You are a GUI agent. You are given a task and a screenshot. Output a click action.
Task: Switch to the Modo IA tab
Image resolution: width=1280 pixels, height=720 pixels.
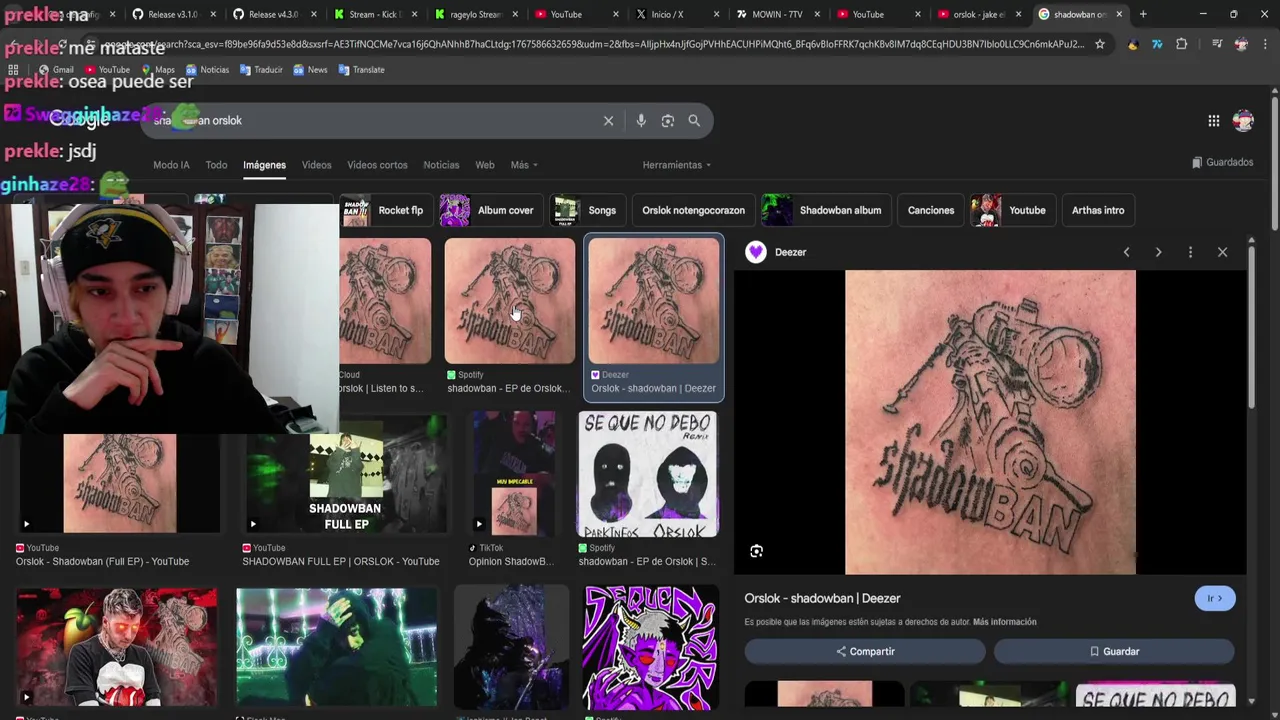pos(171,165)
